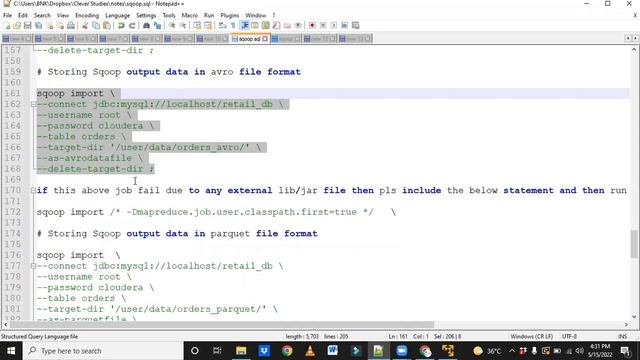The width and height of the screenshot is (640, 360).
Task: Open Find using the binoculars icon
Action: pos(146,26)
